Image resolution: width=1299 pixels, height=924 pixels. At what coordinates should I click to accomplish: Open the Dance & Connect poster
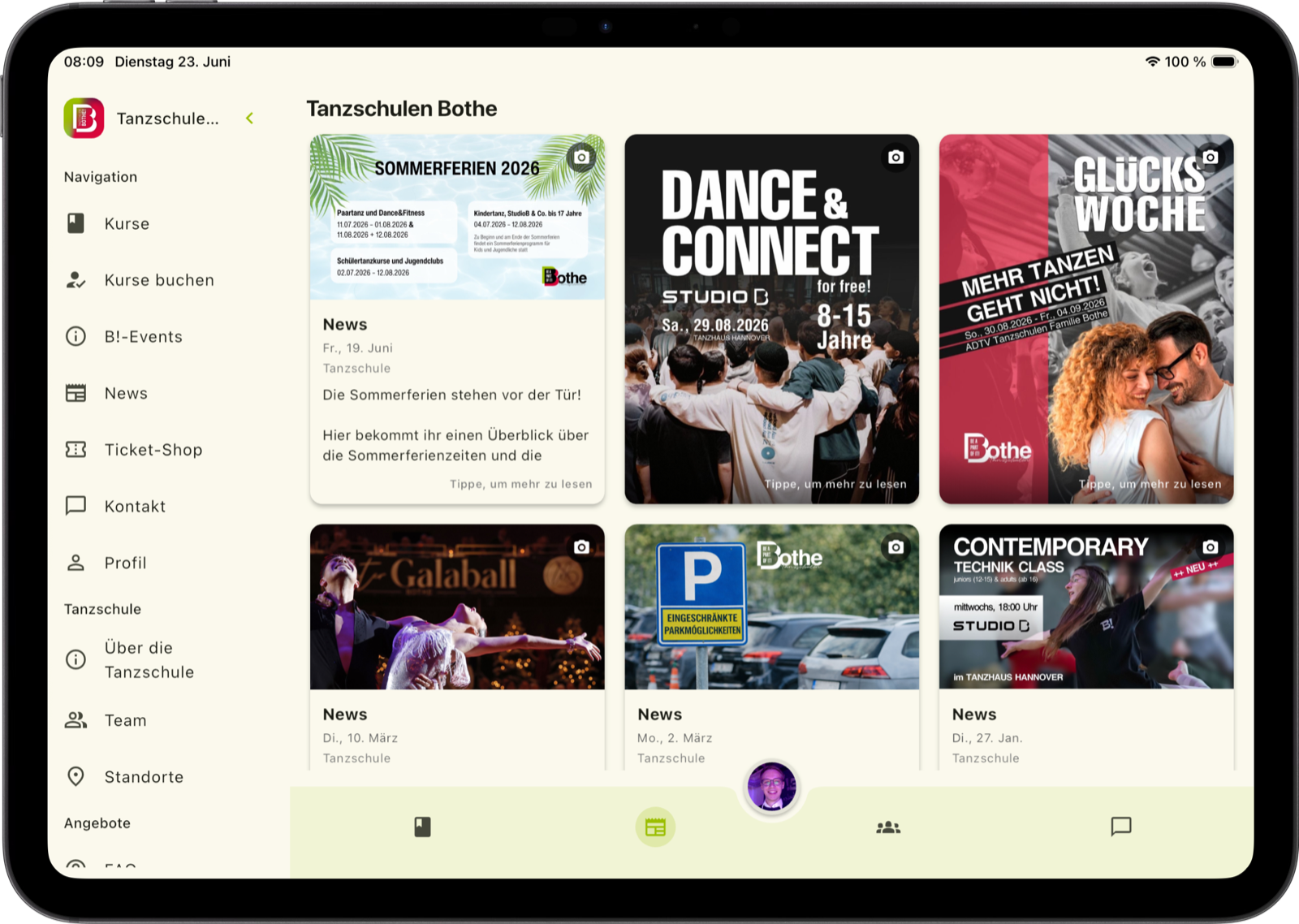point(772,319)
